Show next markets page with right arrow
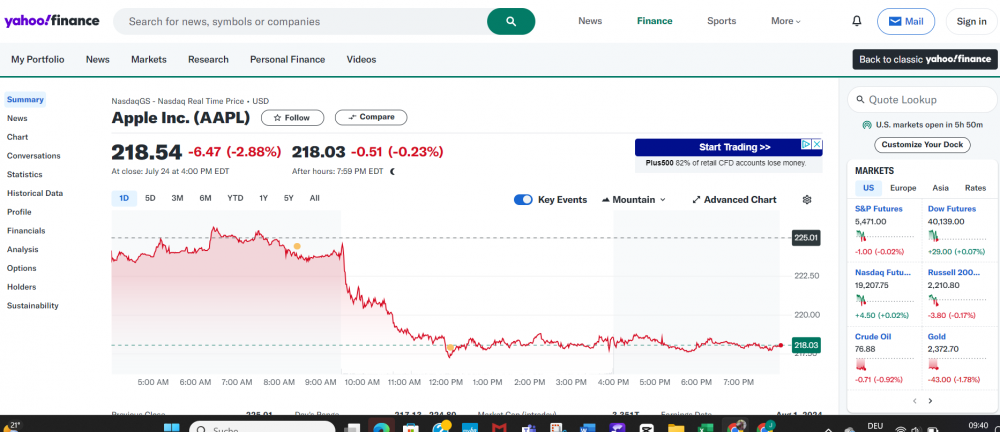 click(x=930, y=401)
